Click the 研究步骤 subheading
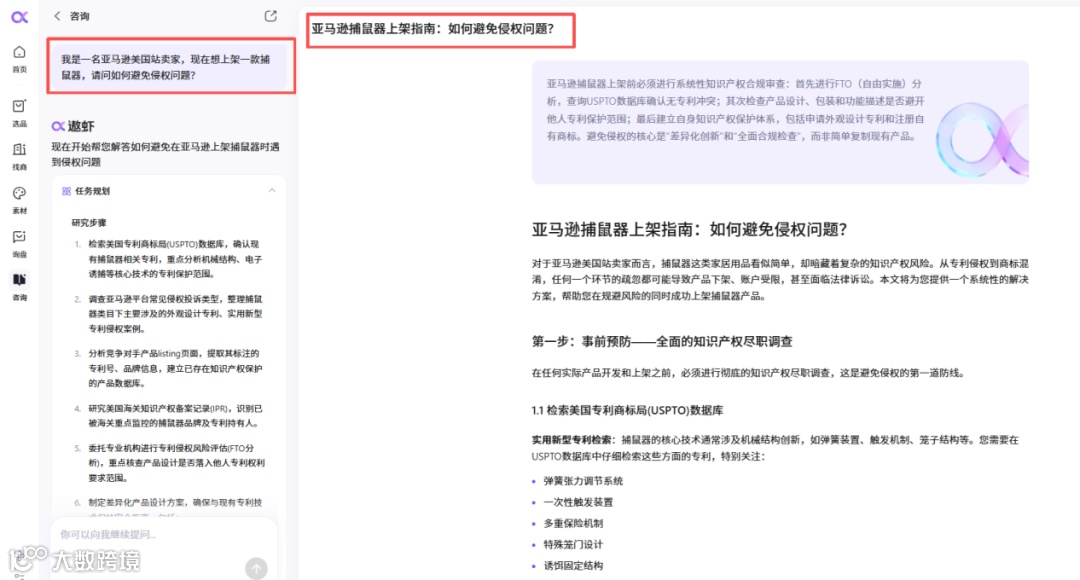The image size is (1080, 580). tap(89, 222)
